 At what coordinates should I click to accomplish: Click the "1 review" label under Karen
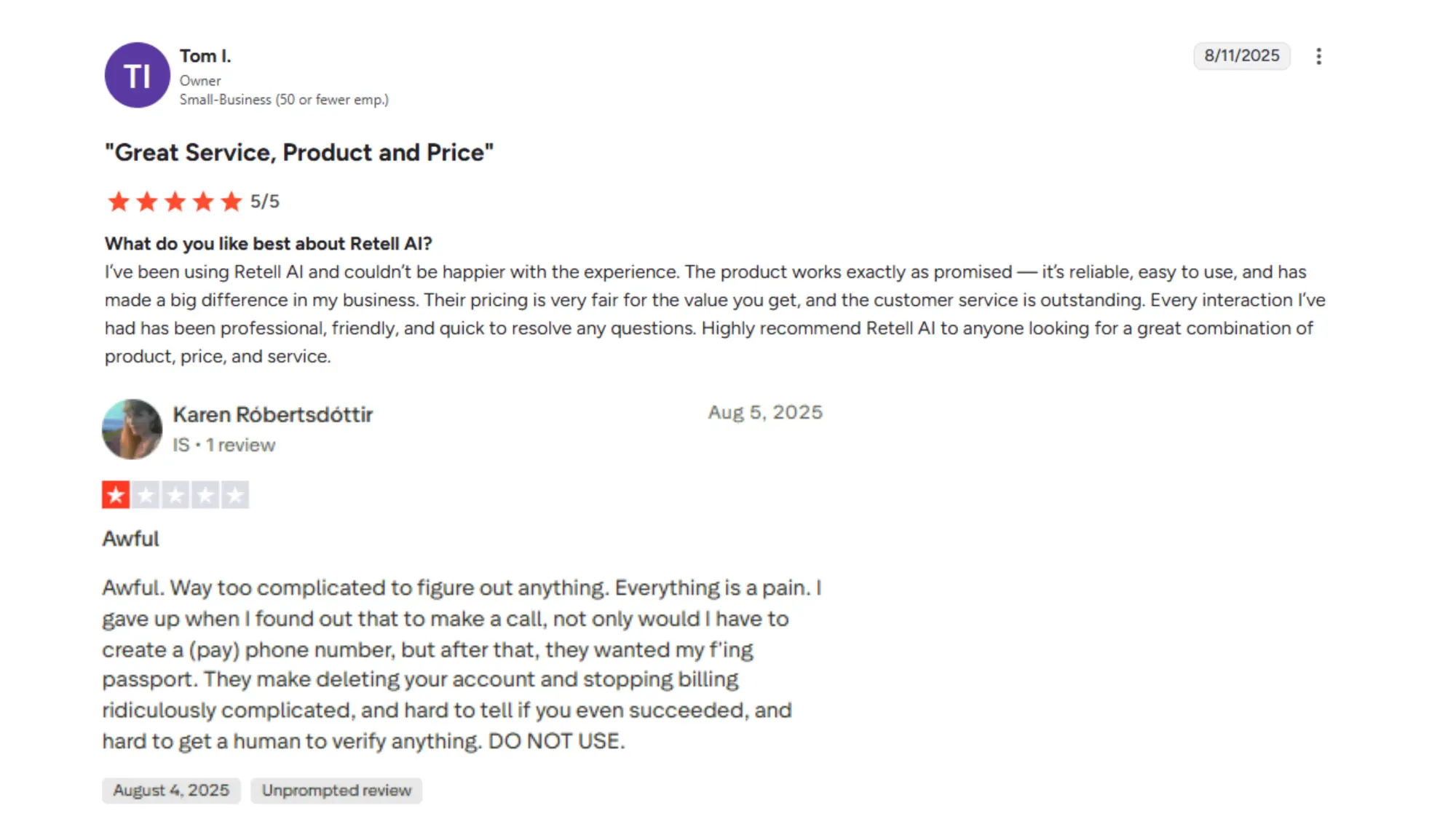point(240,445)
